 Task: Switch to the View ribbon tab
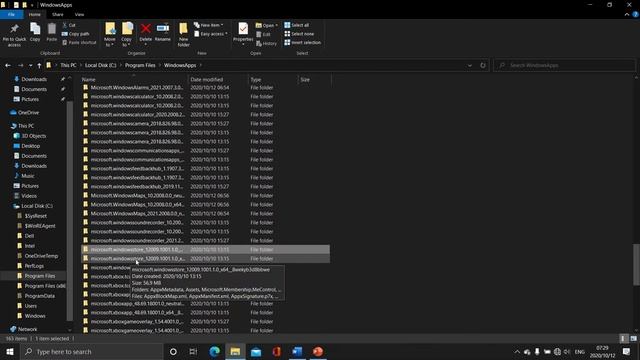[79, 14]
